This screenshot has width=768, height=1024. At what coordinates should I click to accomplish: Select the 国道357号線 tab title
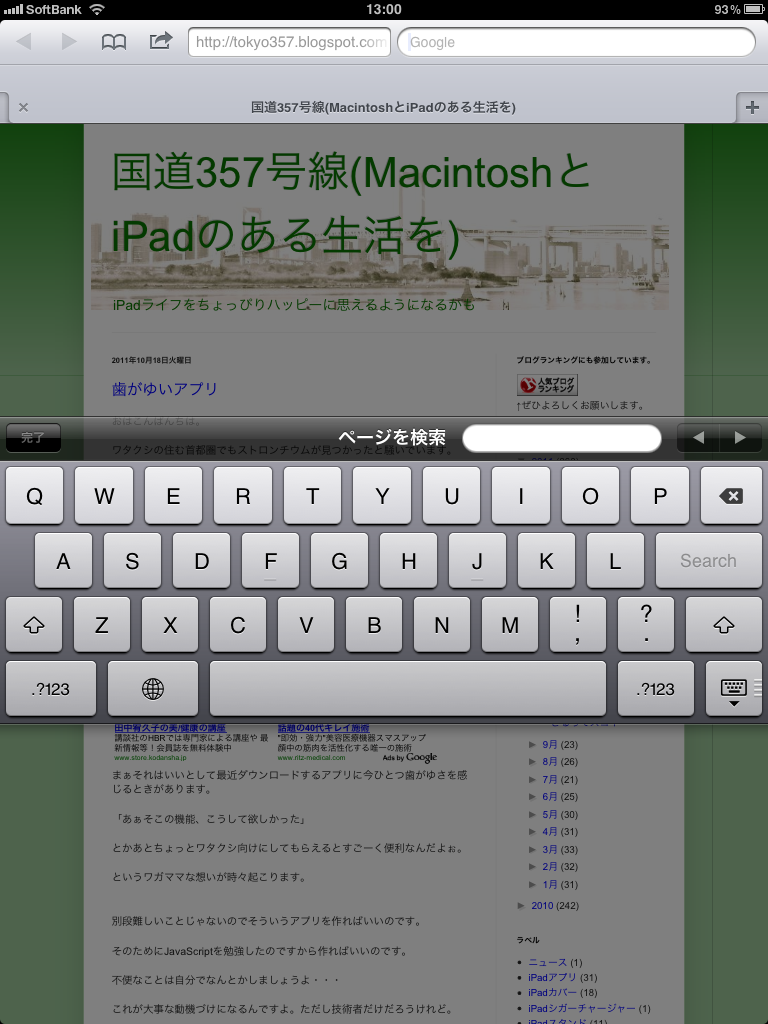pos(383,107)
